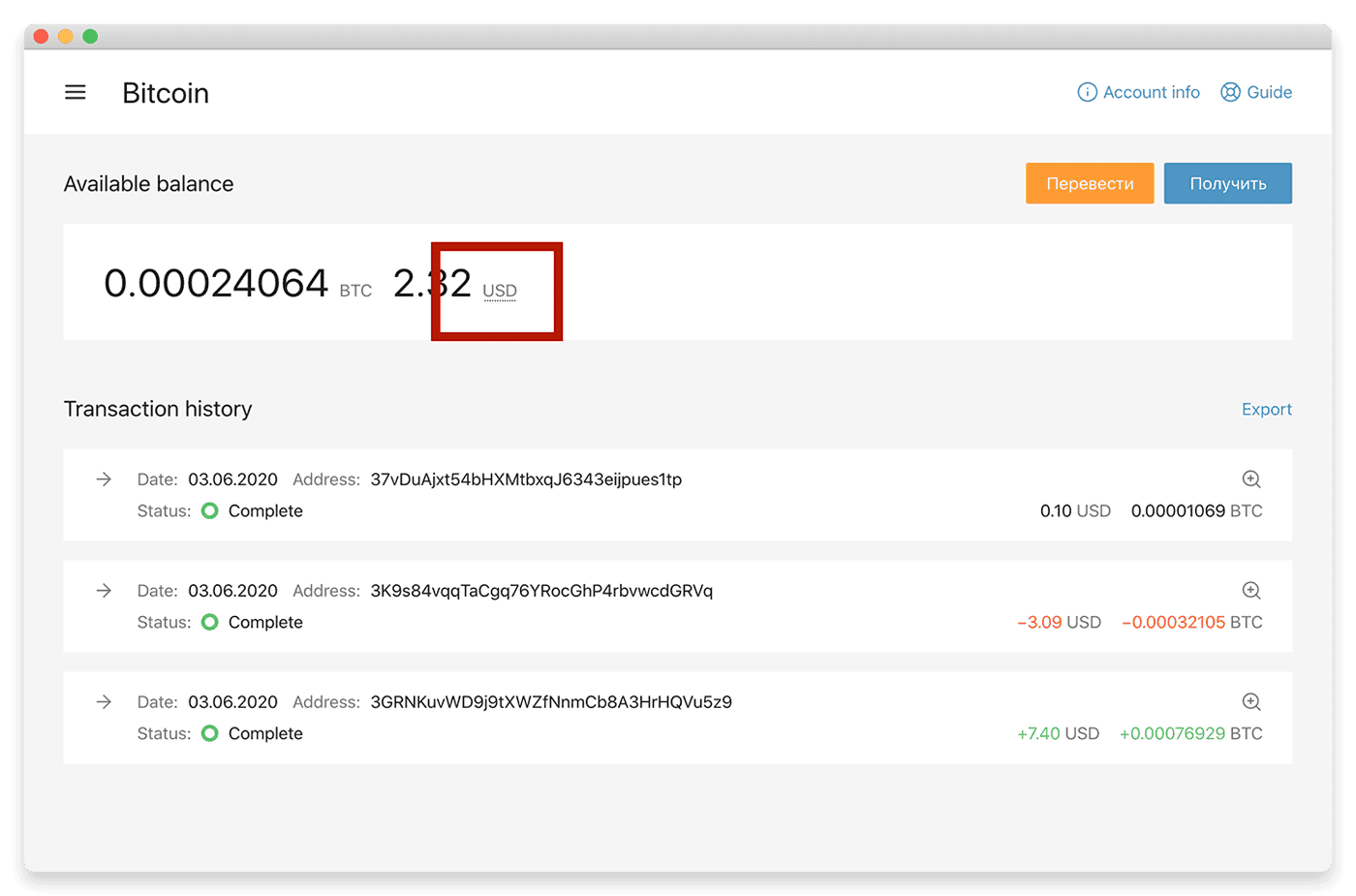Viewport: 1356px width, 896px height.
Task: Expand transaction with address 37vDuAjxt54bHXMtbxqJ6343eijpues1tp
Action: pyautogui.click(x=104, y=479)
